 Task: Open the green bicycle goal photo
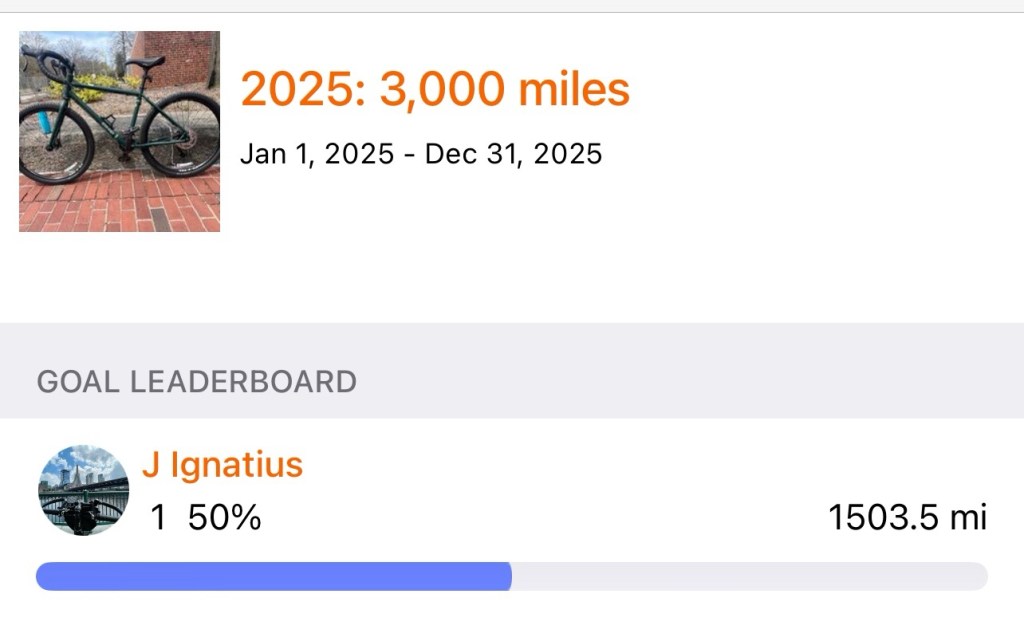[119, 130]
